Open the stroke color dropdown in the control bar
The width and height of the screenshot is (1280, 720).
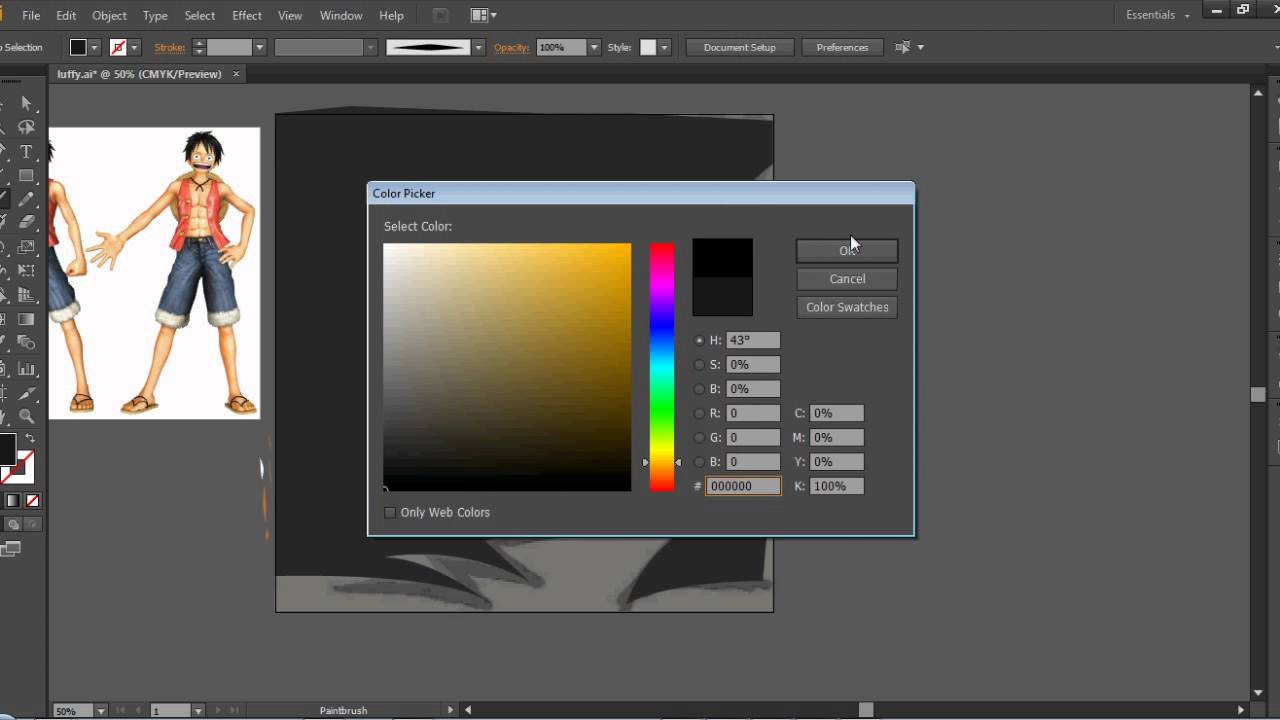(x=133, y=47)
